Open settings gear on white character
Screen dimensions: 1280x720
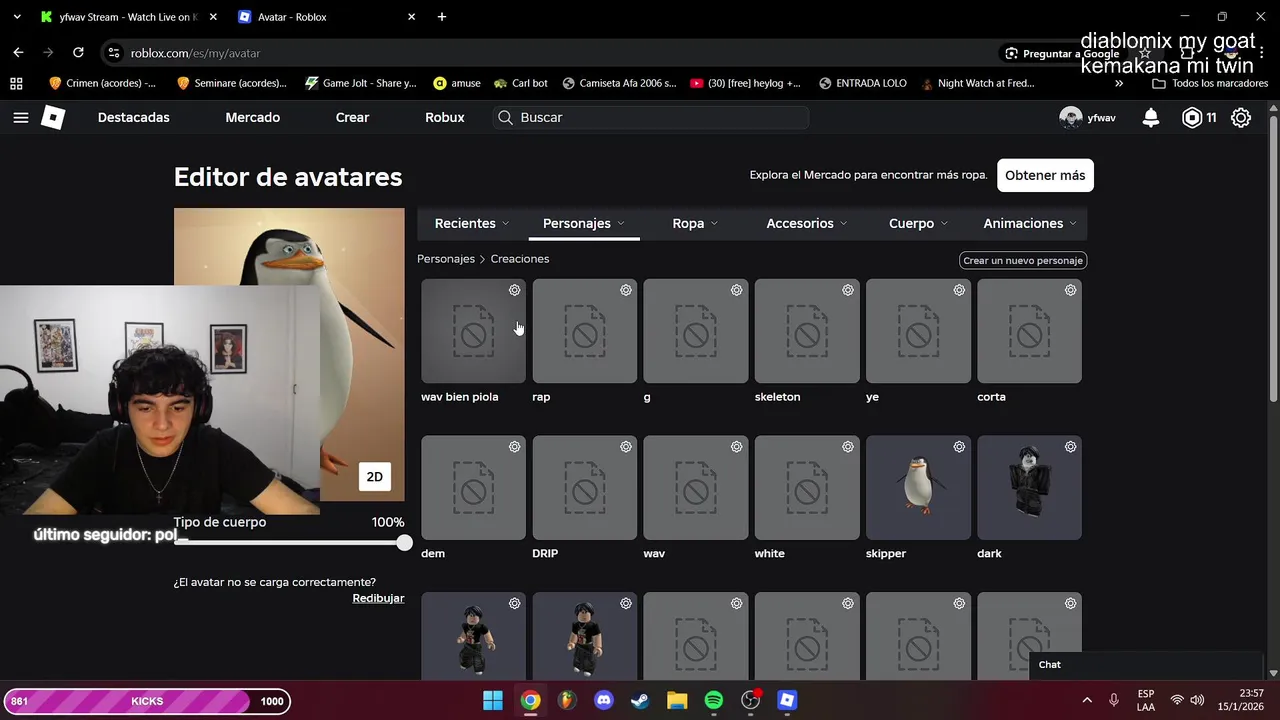tap(847, 447)
